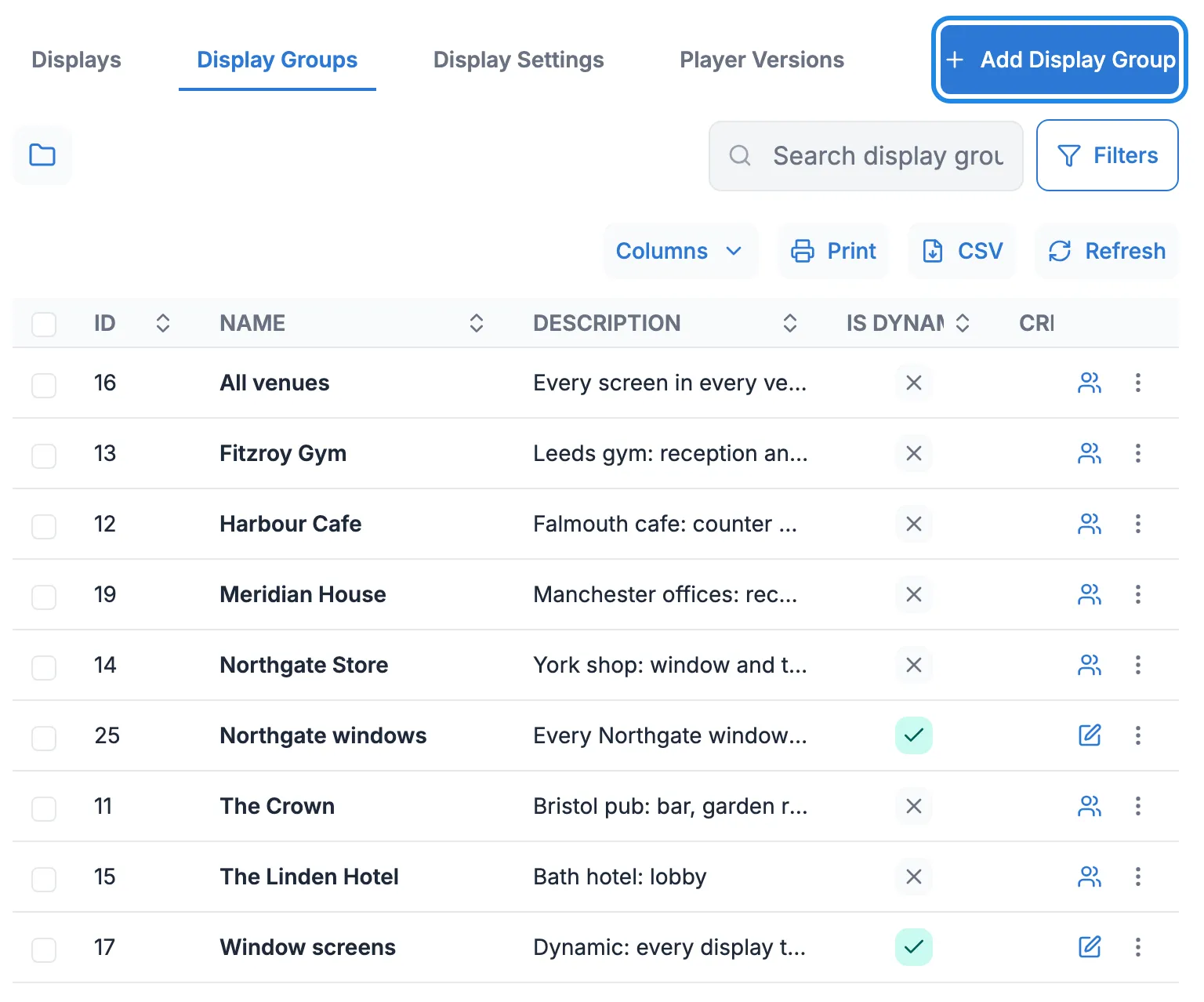Open the folder tree icon button
This screenshot has width=1204, height=1002.
tap(42, 155)
